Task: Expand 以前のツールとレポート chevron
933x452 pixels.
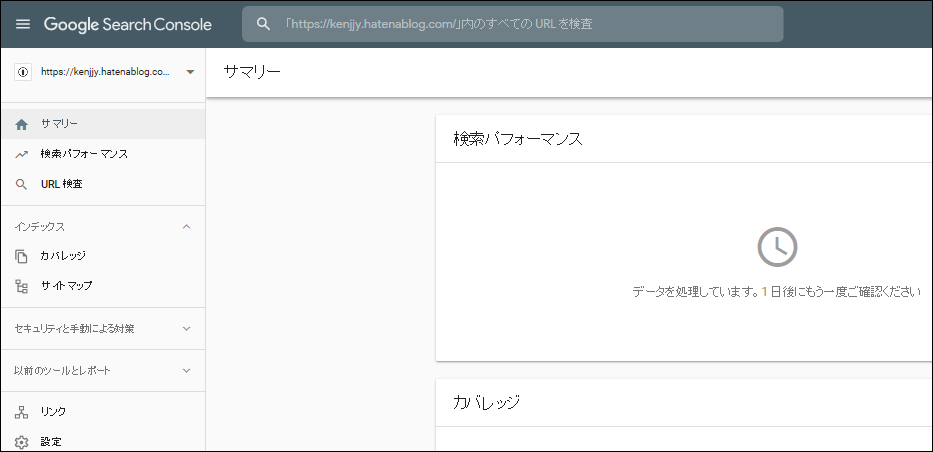Action: (x=186, y=371)
